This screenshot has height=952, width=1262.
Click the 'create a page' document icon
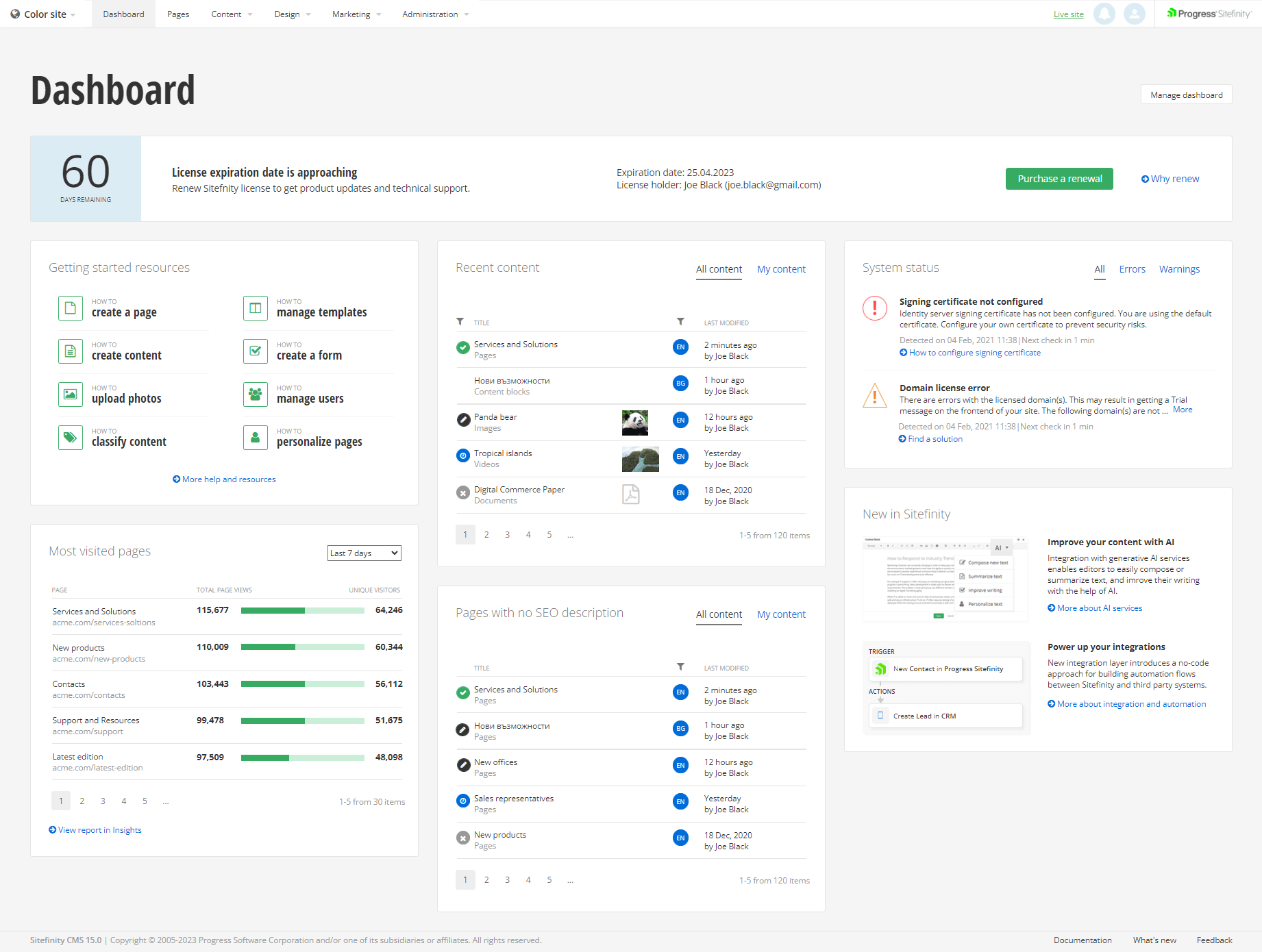click(70, 308)
